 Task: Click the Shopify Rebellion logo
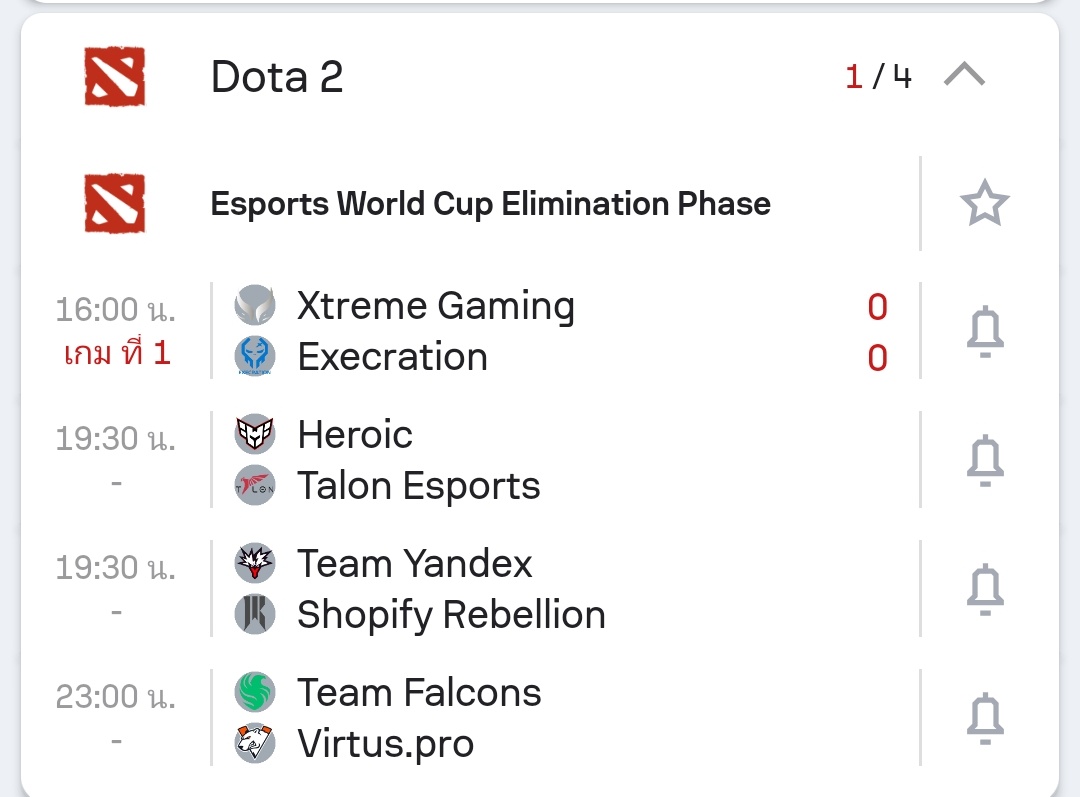[255, 614]
